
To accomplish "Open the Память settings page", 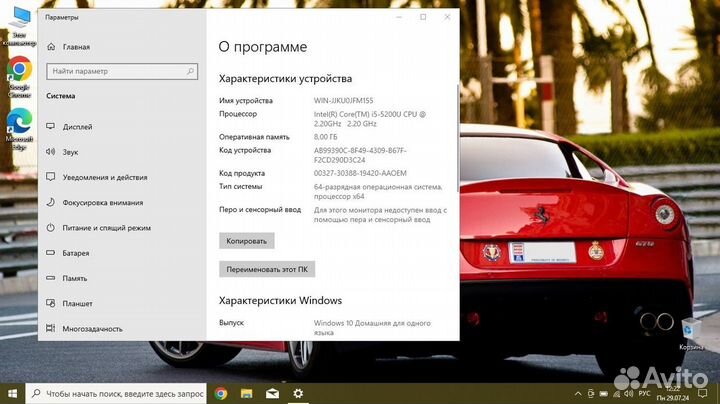I will point(67,278).
